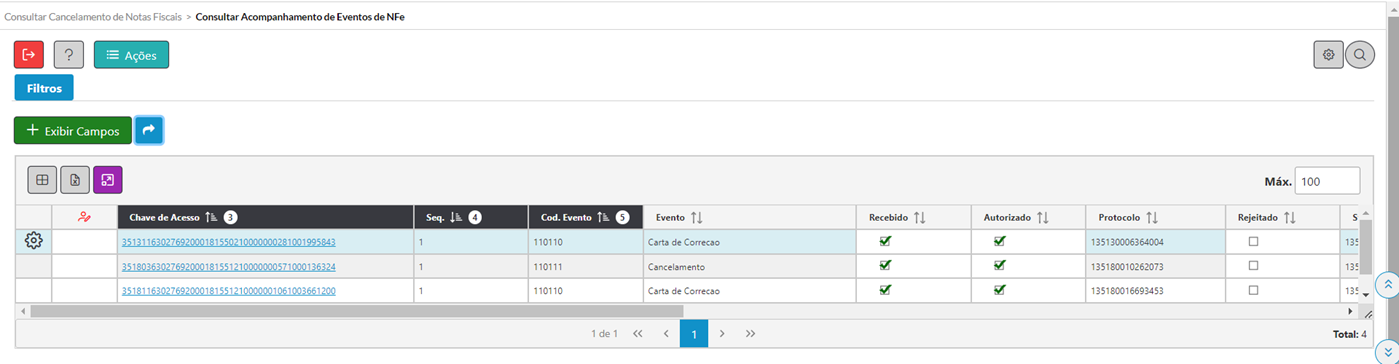Toggle Recebido checkbox for Cancelamento row
This screenshot has height=364, width=1399.
coord(885,266)
